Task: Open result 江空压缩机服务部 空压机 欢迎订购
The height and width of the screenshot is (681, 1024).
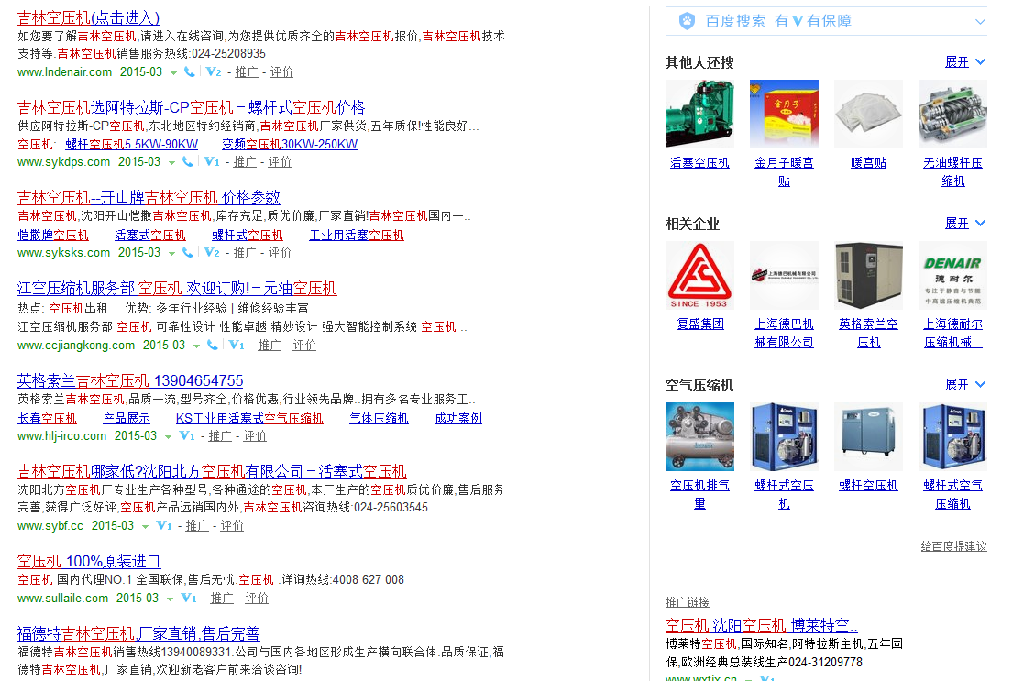Action: click(176, 288)
